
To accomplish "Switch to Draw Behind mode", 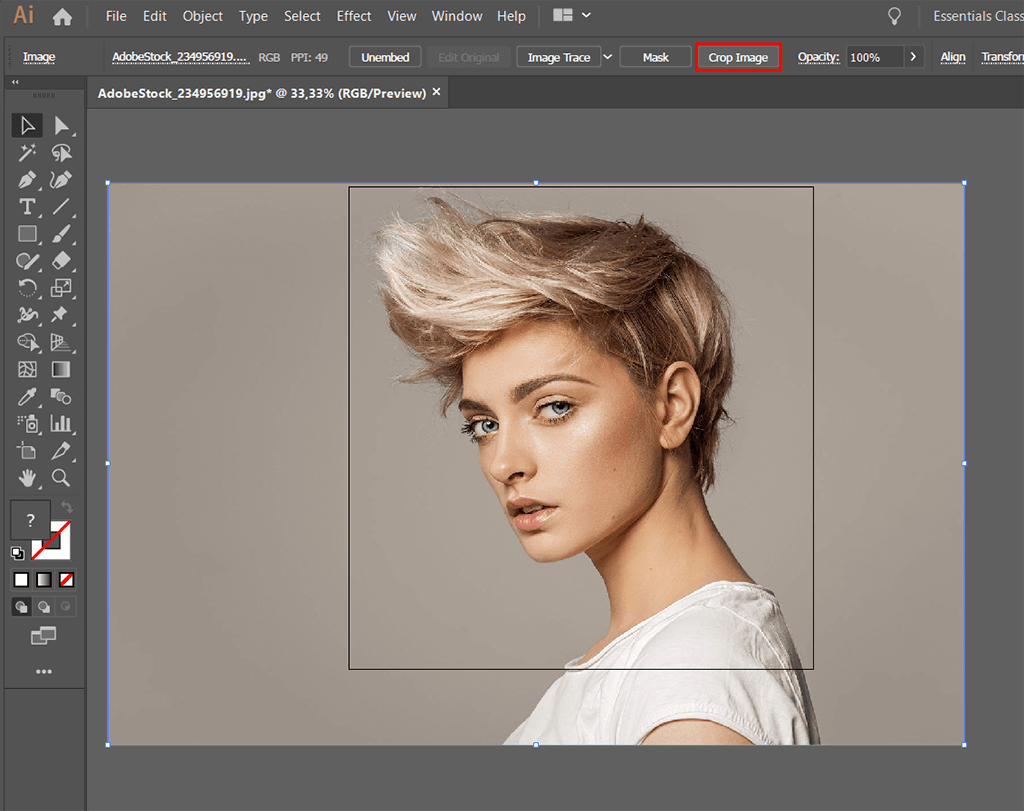I will pos(44,606).
